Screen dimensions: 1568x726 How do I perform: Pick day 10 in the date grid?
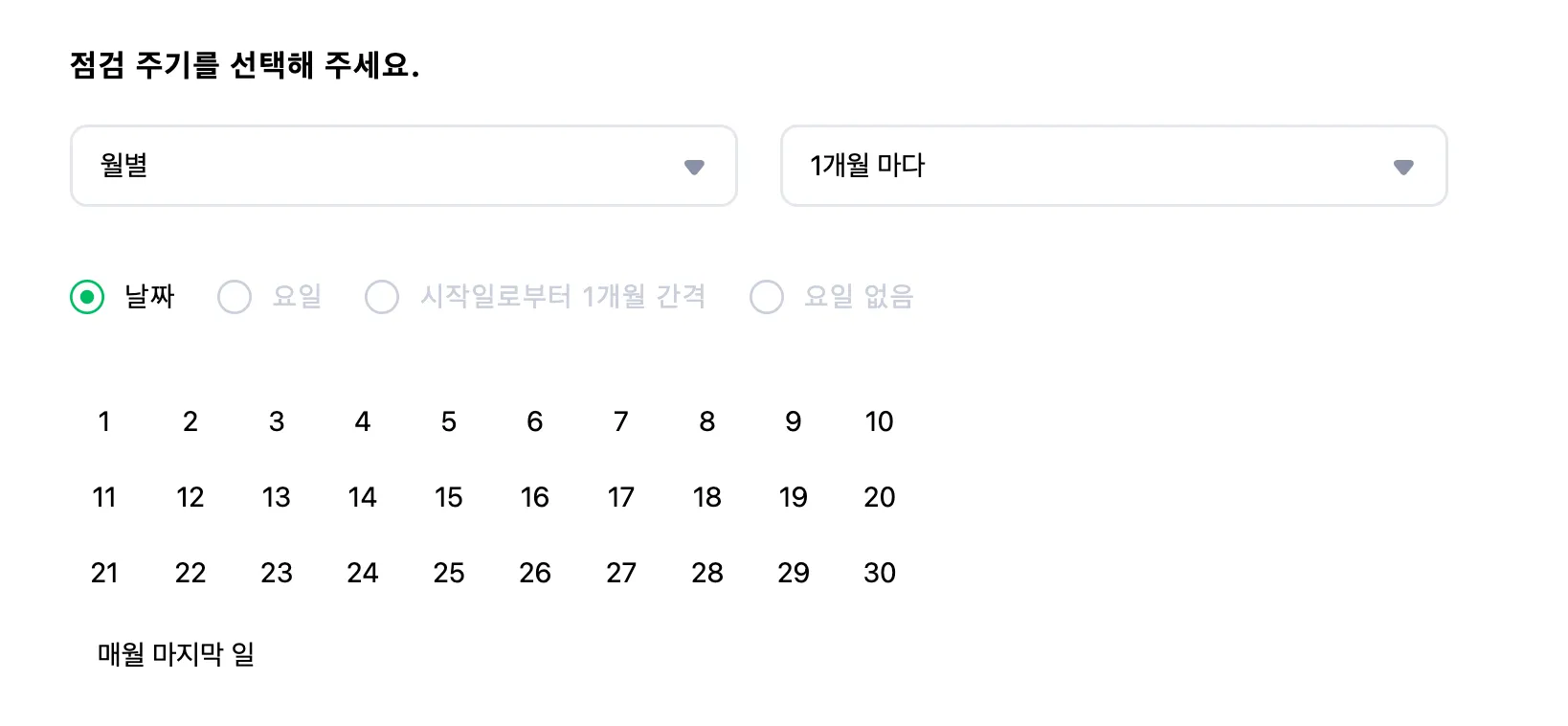click(879, 421)
